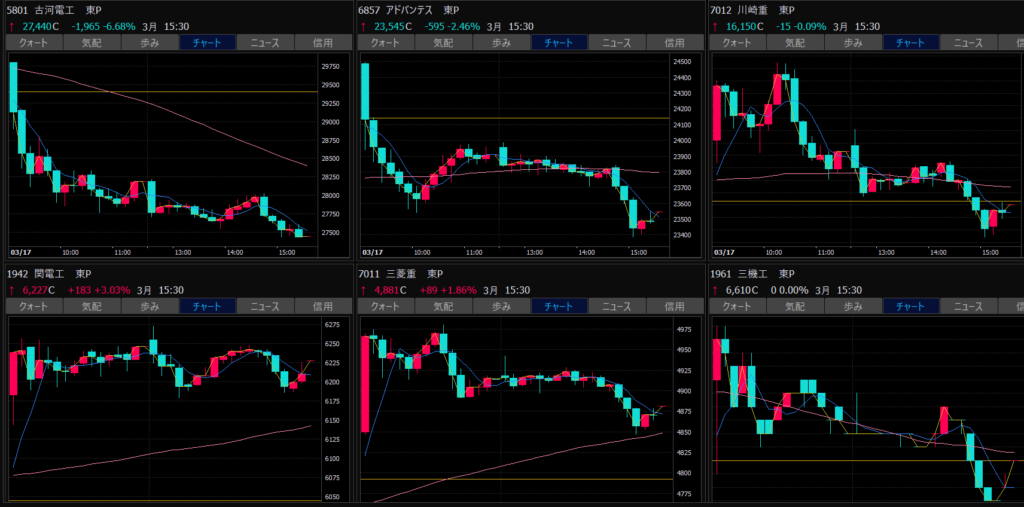This screenshot has height=507, width=1024.
Task: Open 信用 tab in 三菱重 panel
Action: pyautogui.click(x=674, y=306)
